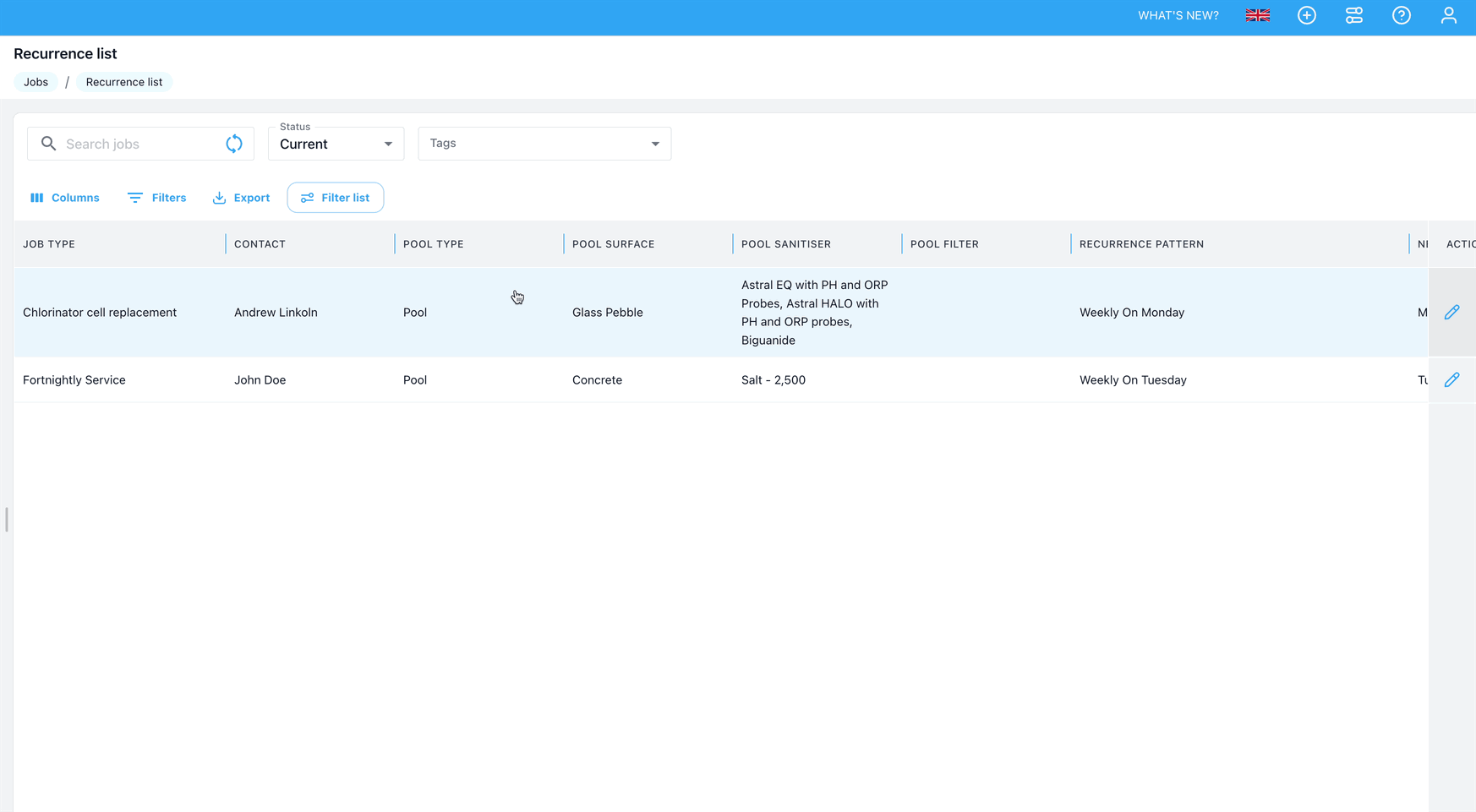The image size is (1476, 812).
Task: Open the settings toggles icon in header
Action: coord(1353,15)
